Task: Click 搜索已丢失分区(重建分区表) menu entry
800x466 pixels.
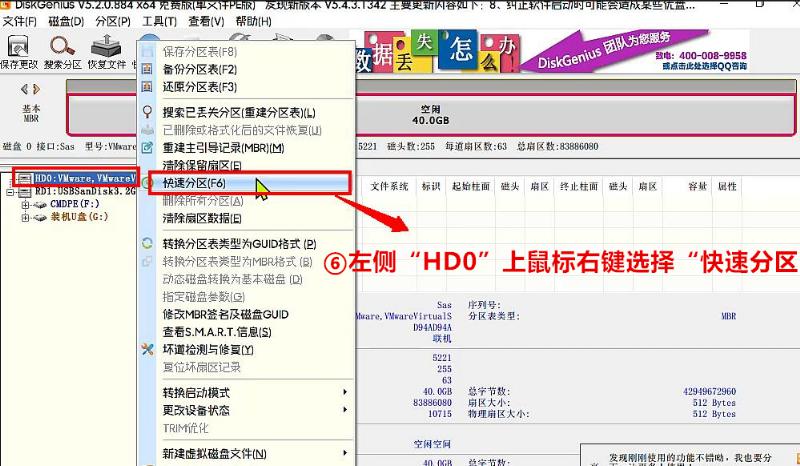Action: 238,113
